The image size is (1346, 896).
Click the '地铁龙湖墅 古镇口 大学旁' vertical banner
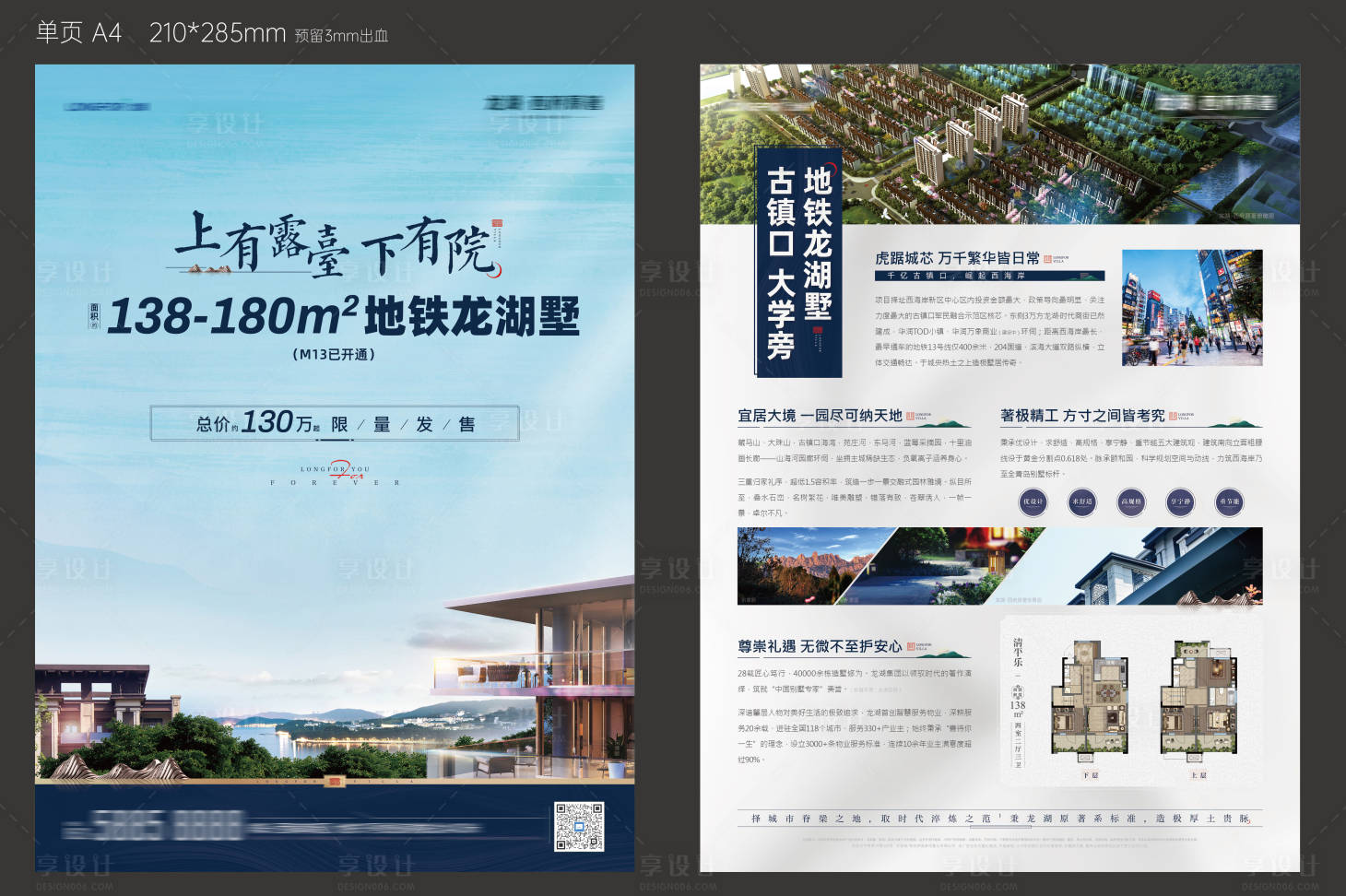(798, 262)
